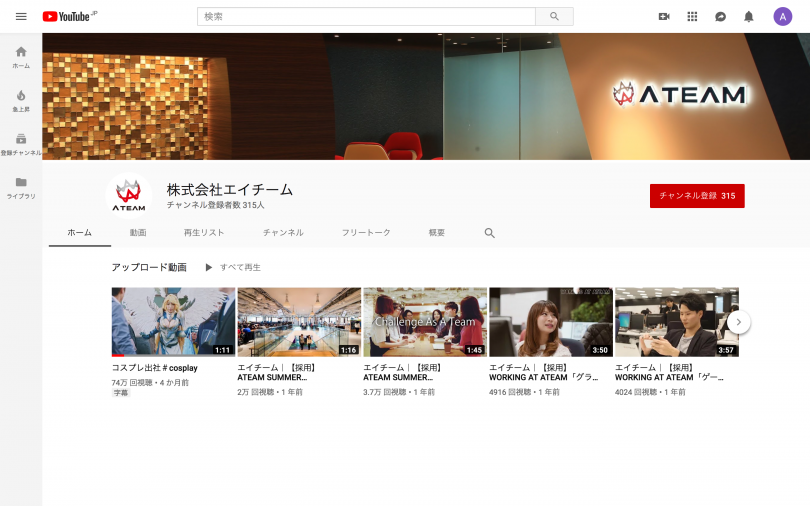Switch to the 動画 tab
This screenshot has height=506, width=810.
coord(138,233)
